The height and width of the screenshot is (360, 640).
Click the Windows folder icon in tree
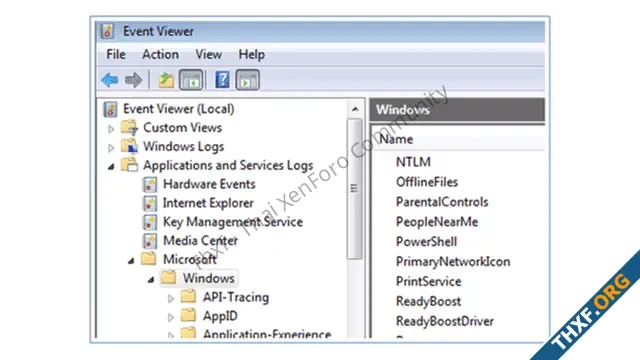click(x=168, y=278)
